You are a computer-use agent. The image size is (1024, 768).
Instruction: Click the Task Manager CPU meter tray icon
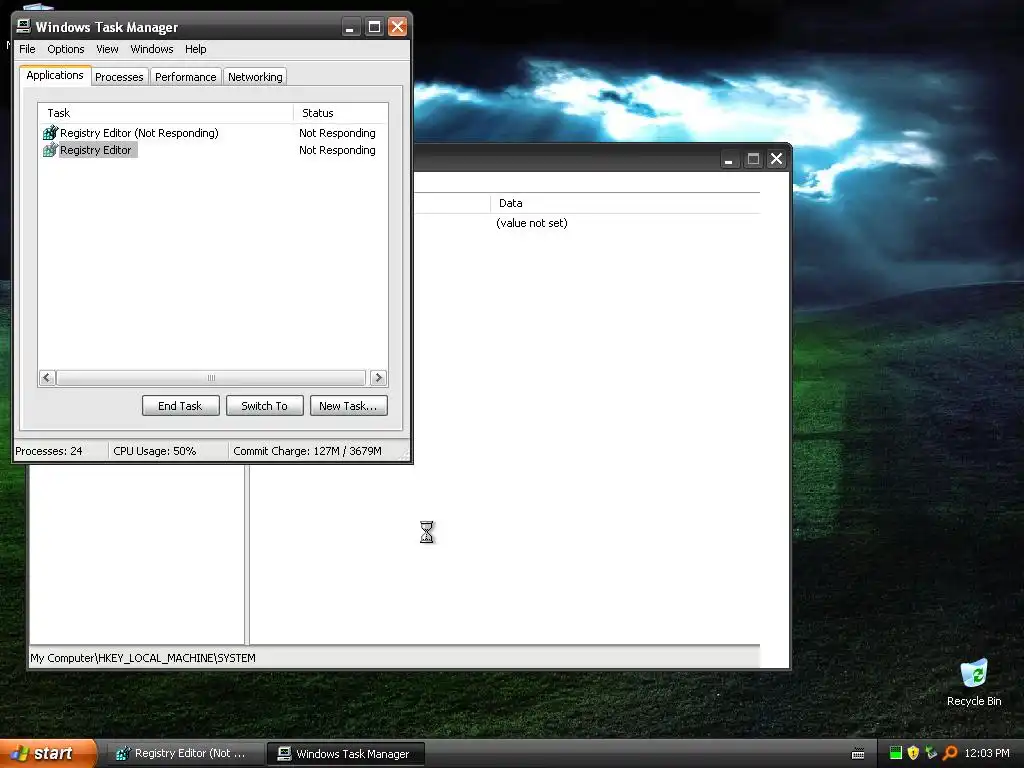pyautogui.click(x=895, y=753)
